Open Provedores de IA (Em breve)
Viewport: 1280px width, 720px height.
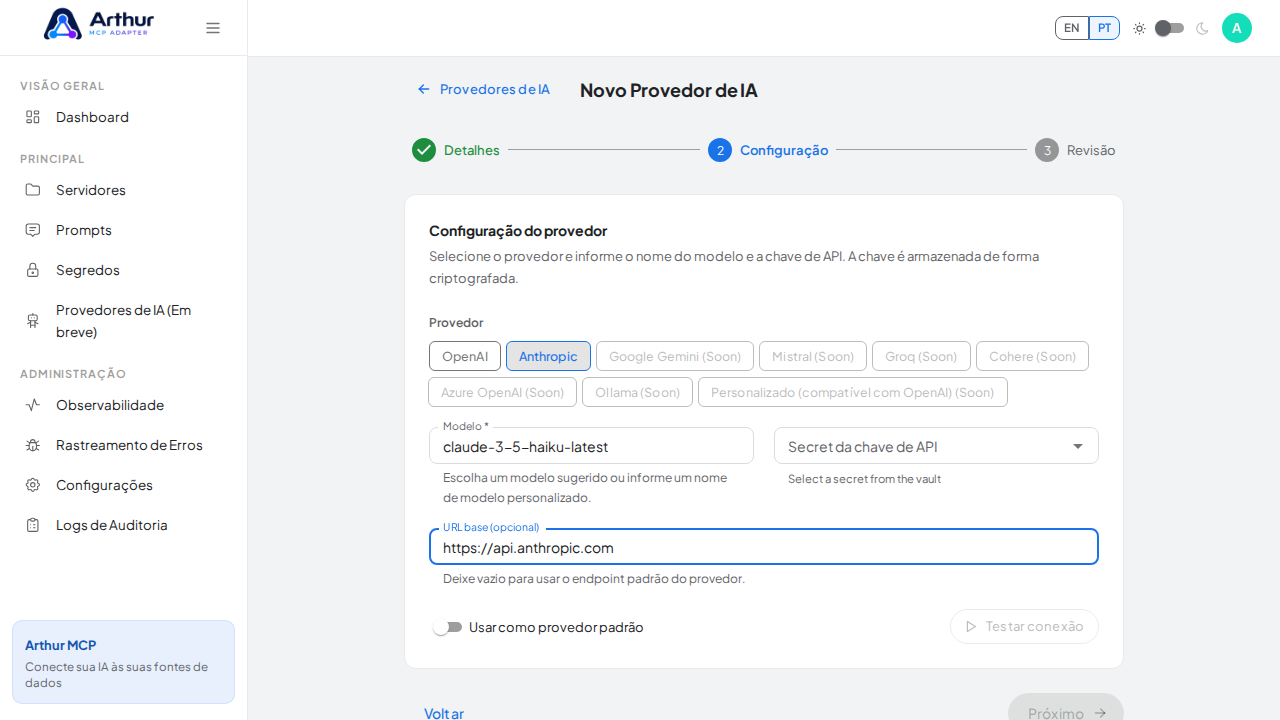pos(124,321)
